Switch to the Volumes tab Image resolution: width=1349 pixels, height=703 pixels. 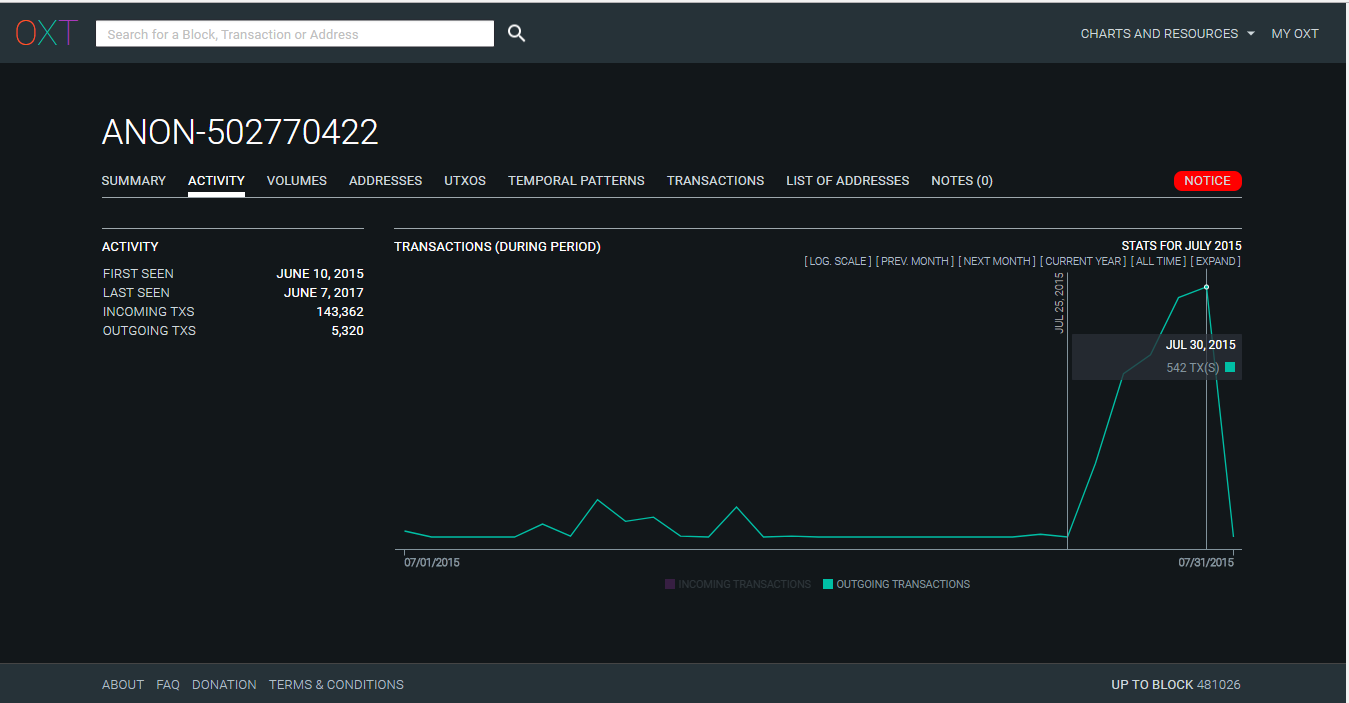[x=296, y=181]
